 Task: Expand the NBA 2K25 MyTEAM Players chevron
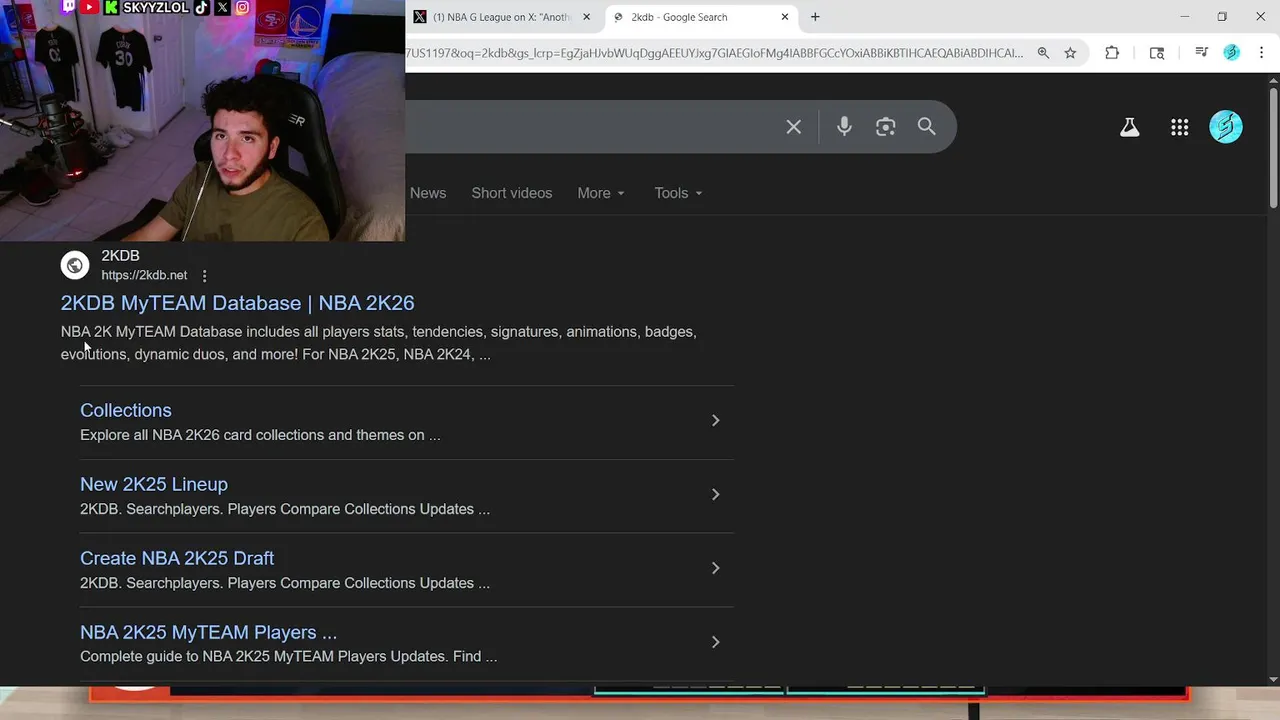click(715, 642)
